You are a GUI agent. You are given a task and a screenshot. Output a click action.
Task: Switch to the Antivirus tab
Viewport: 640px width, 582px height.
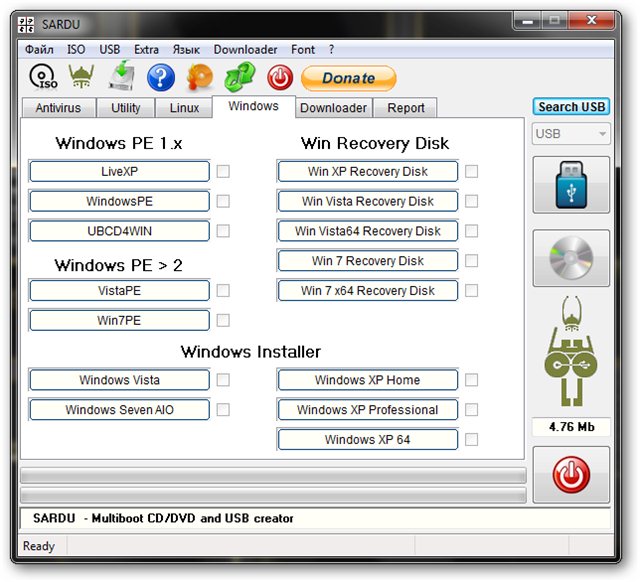[58, 108]
